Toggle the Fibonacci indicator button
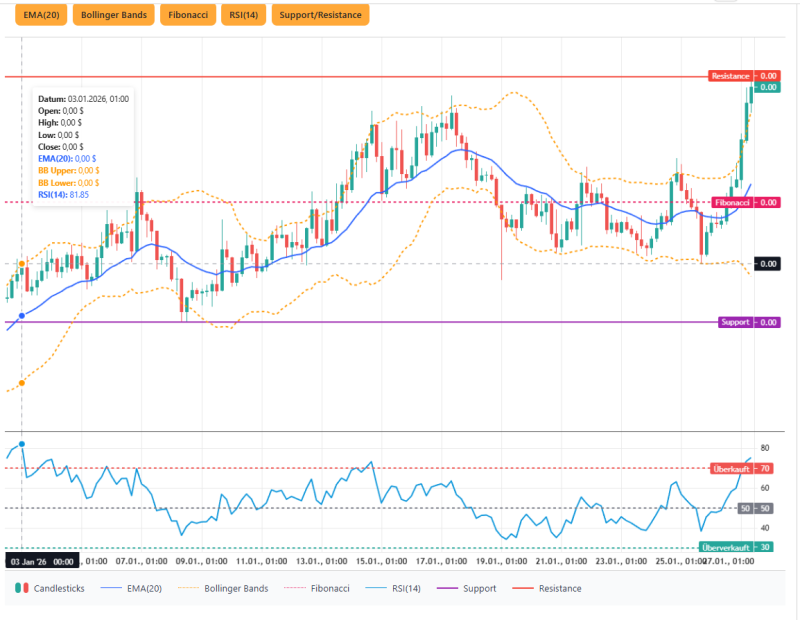Screen dimensions: 800x620 coord(189,15)
